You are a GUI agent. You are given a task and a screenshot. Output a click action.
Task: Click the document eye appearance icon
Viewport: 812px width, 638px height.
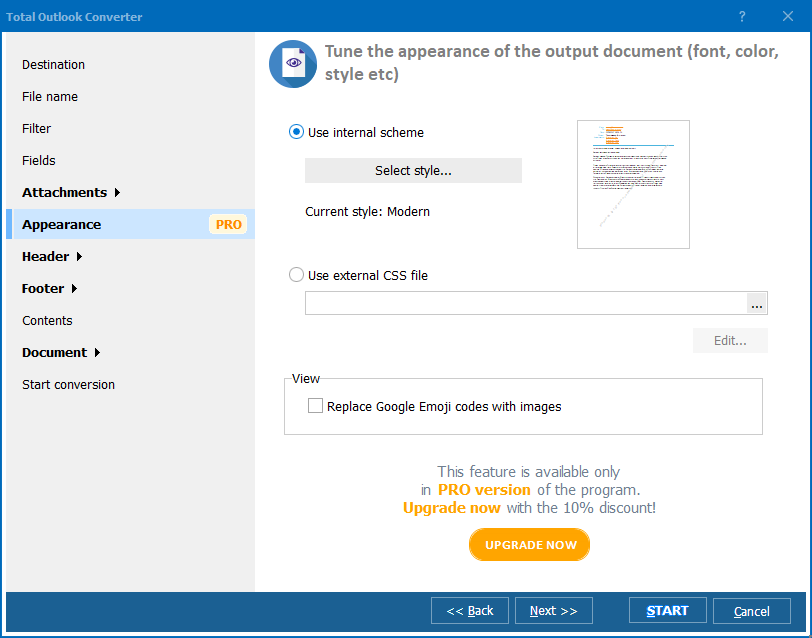click(x=293, y=64)
